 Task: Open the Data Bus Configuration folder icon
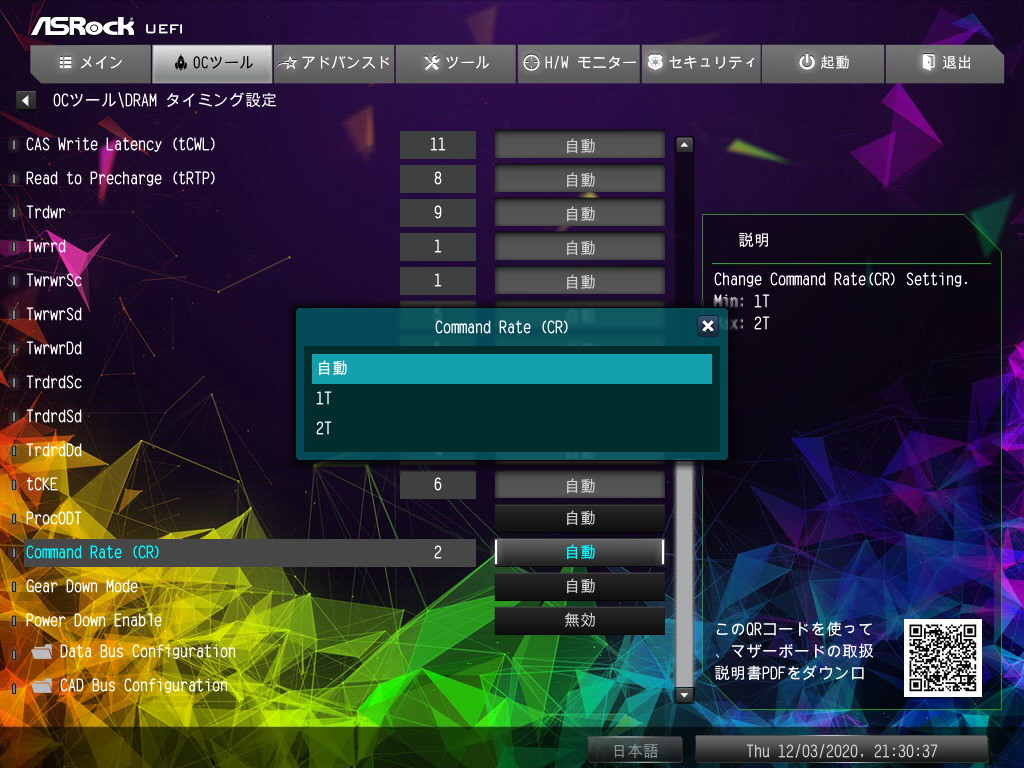click(42, 651)
